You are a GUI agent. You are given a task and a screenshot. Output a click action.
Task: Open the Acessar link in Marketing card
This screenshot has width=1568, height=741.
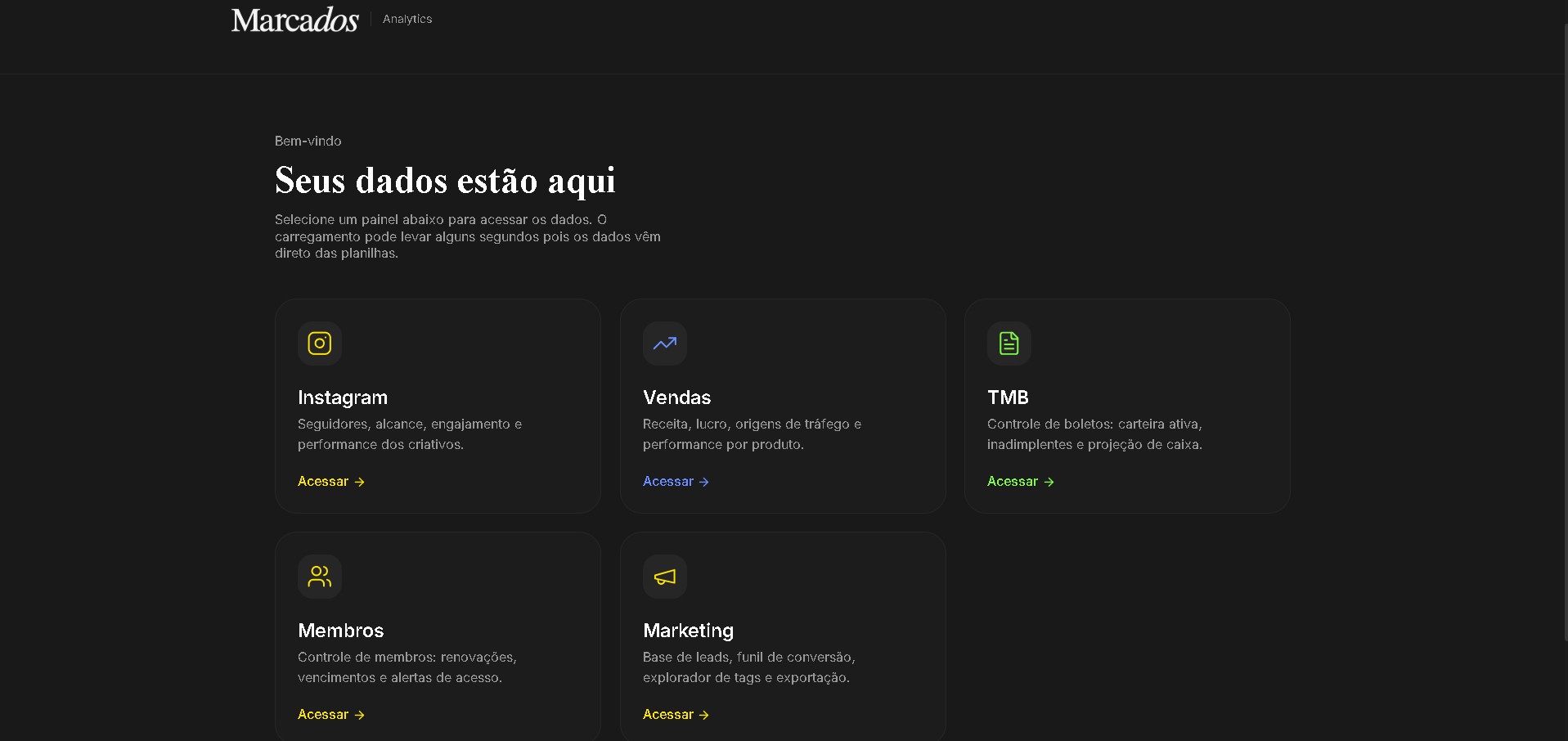point(676,715)
